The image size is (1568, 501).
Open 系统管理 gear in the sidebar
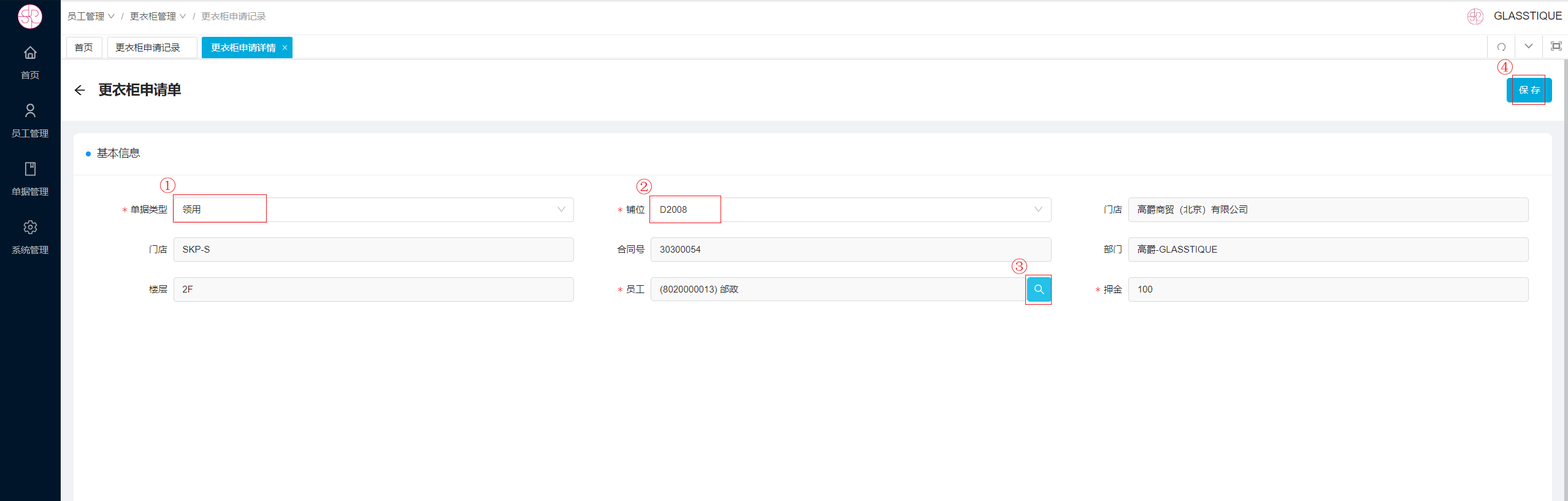click(30, 237)
